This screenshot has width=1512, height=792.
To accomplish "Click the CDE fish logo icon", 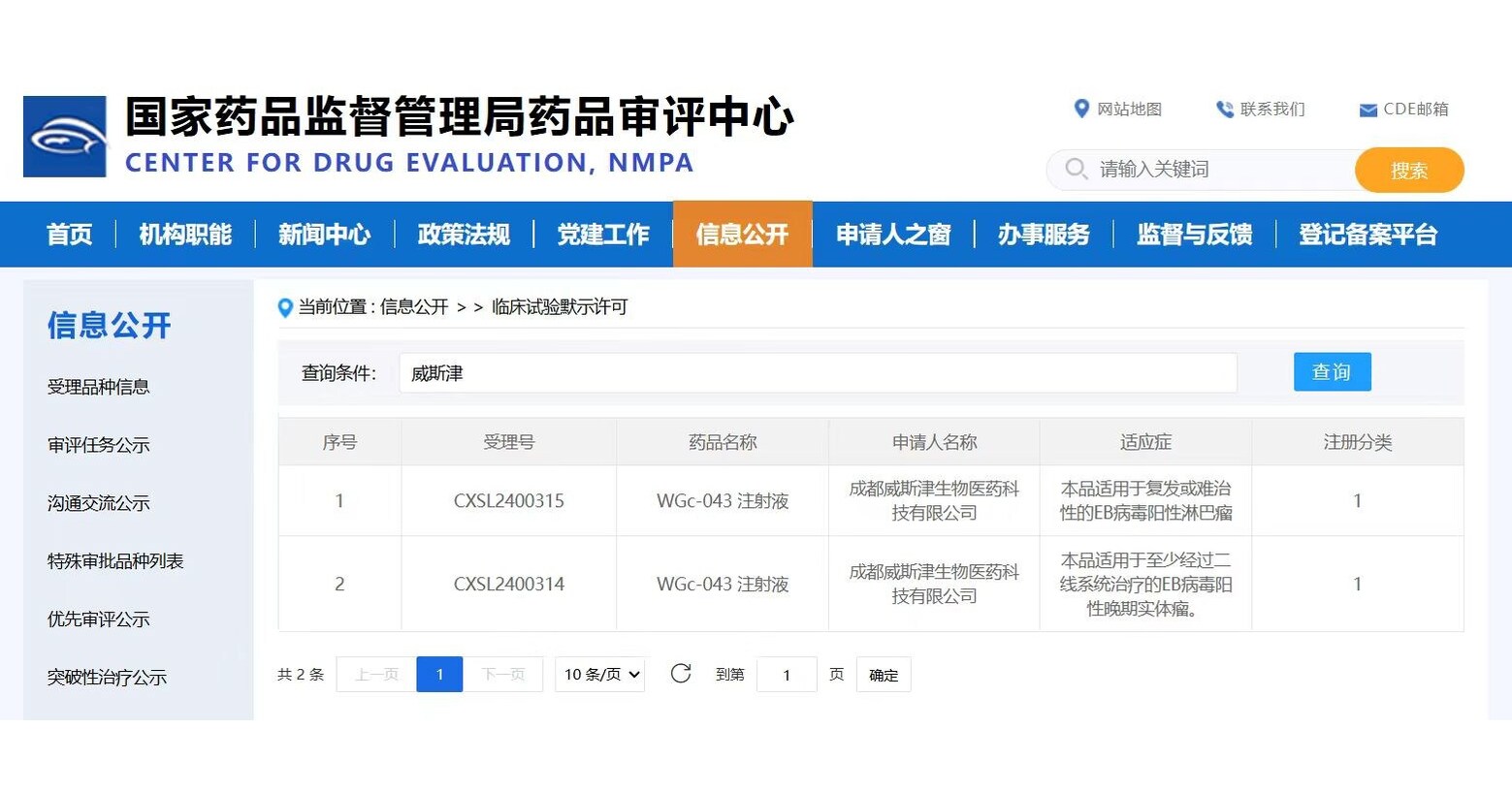I will click(65, 137).
